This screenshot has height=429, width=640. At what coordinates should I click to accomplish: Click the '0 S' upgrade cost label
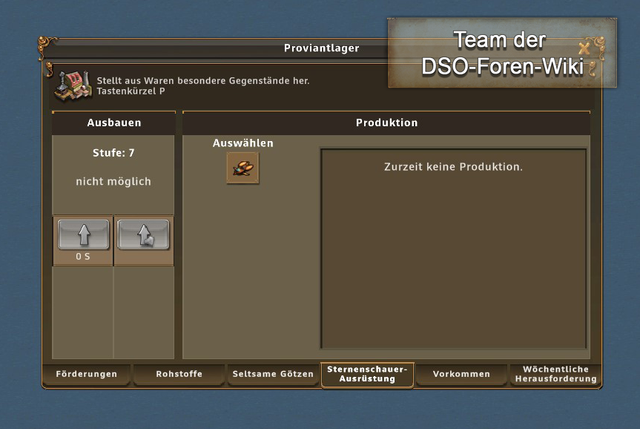pos(83,257)
